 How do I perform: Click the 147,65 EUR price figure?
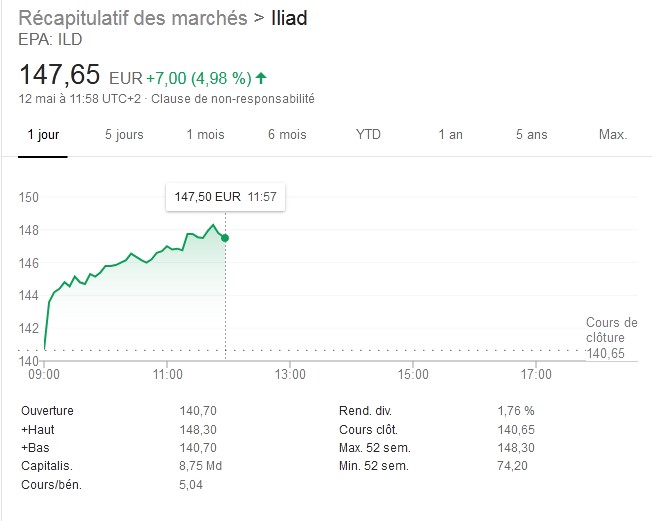[61, 75]
